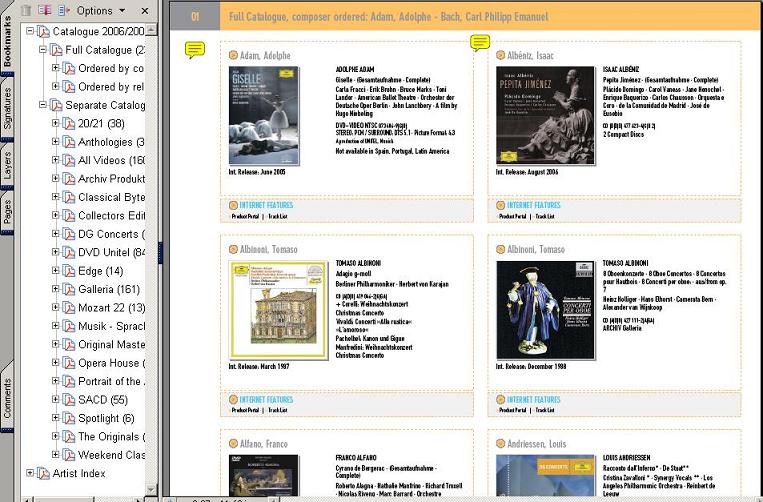Click the bookmark icon beside Edge (14)
This screenshot has width=763, height=502.
[x=69, y=271]
